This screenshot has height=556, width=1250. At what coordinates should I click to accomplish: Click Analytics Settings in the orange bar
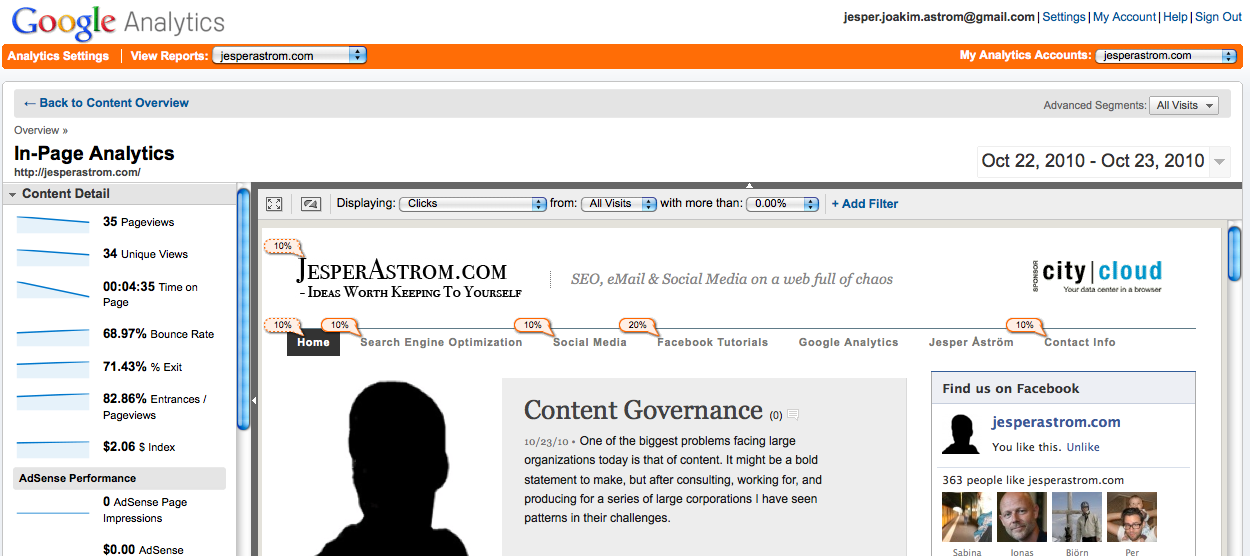[58, 56]
